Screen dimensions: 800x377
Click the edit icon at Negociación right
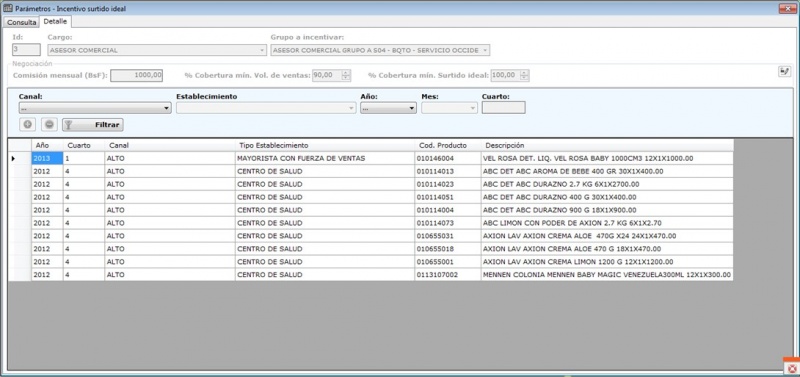click(x=784, y=72)
